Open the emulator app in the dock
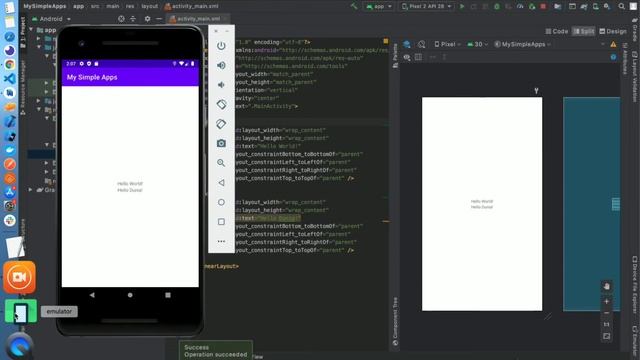This screenshot has width=640, height=360. 20,311
